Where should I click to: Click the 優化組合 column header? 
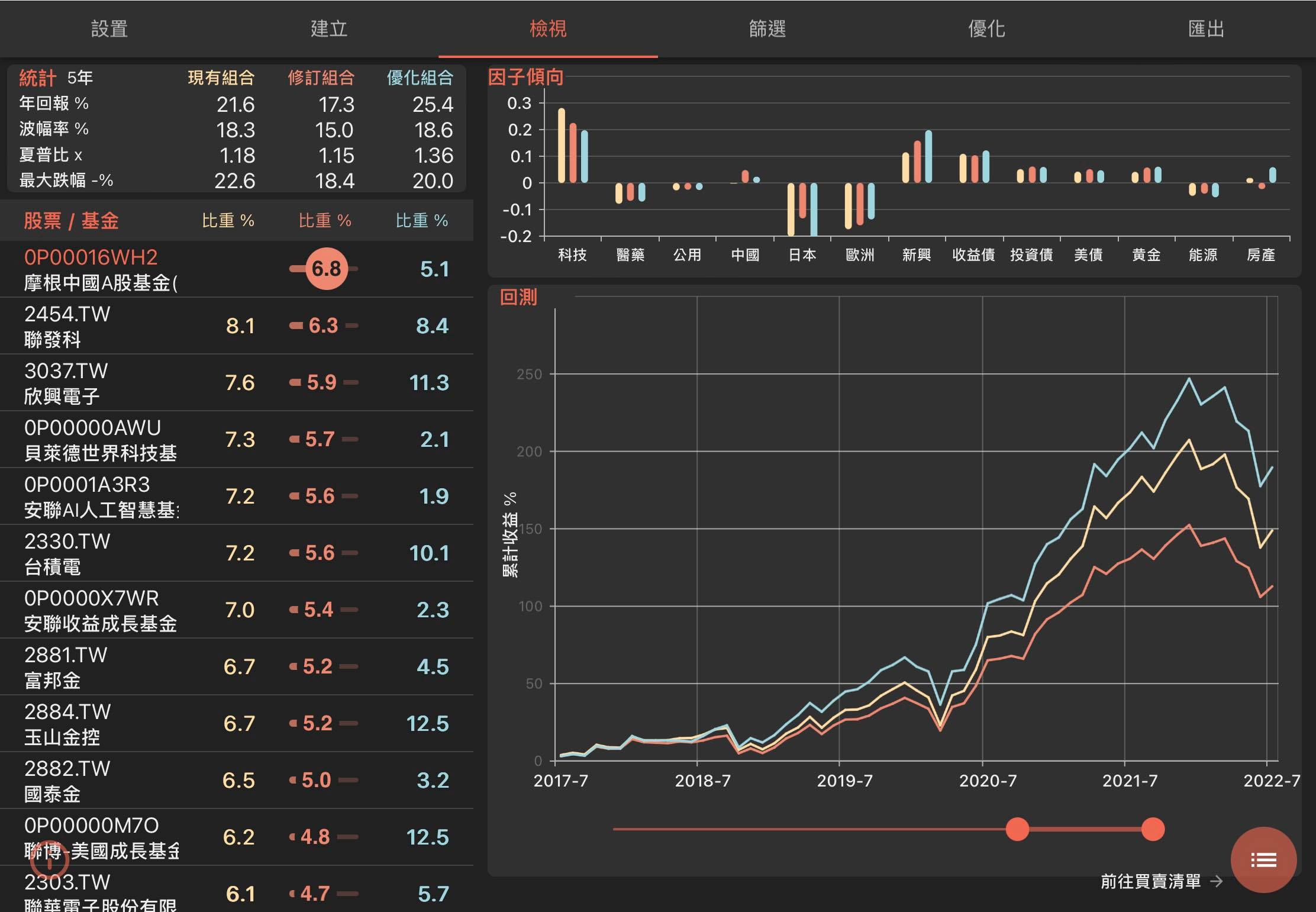(420, 78)
